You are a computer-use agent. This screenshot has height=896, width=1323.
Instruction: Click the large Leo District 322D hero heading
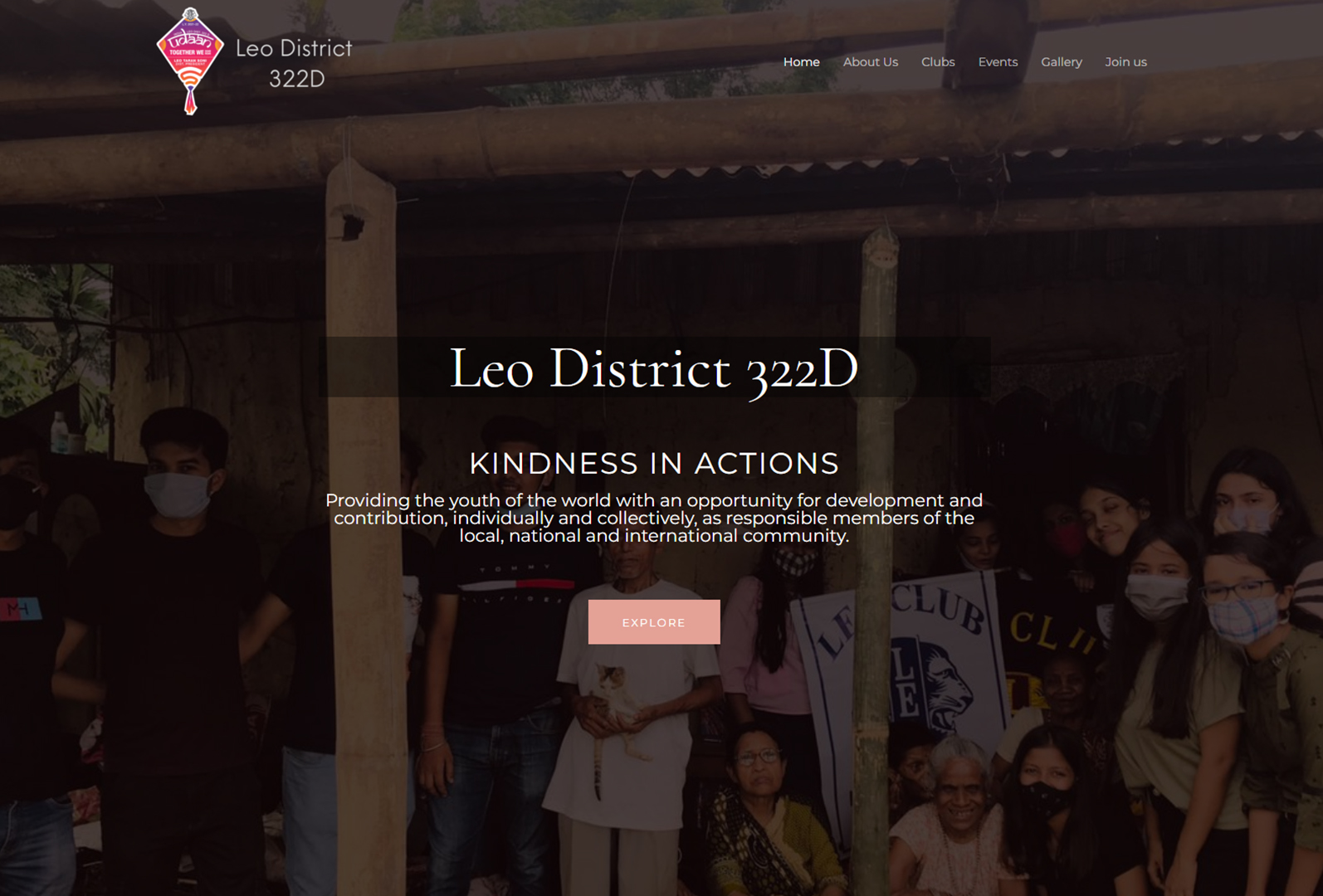coord(654,368)
